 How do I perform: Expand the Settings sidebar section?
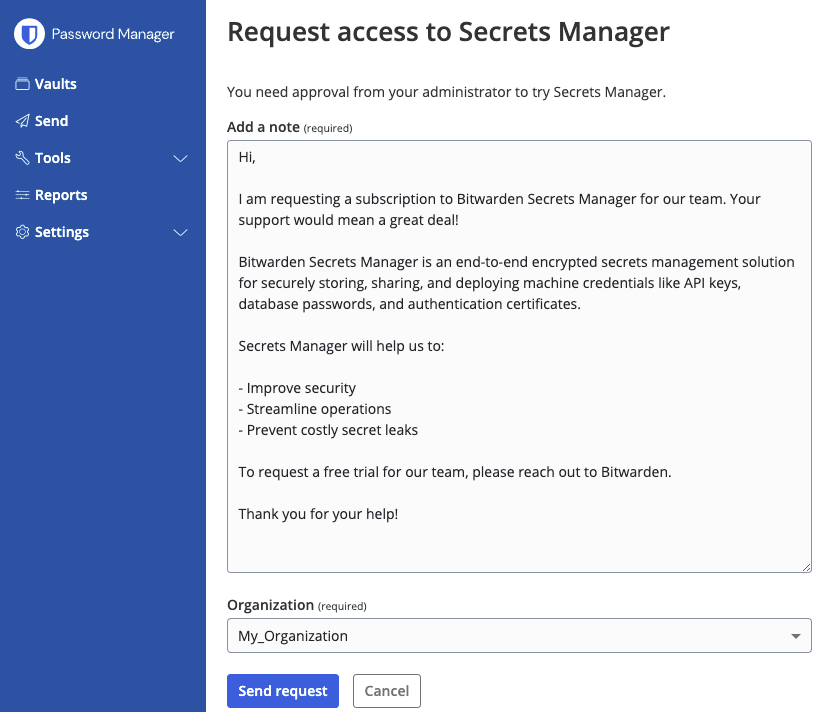(180, 232)
